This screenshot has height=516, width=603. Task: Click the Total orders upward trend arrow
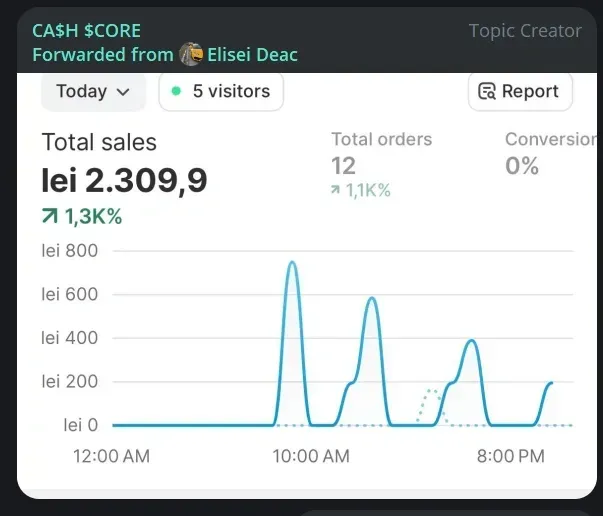(x=336, y=191)
